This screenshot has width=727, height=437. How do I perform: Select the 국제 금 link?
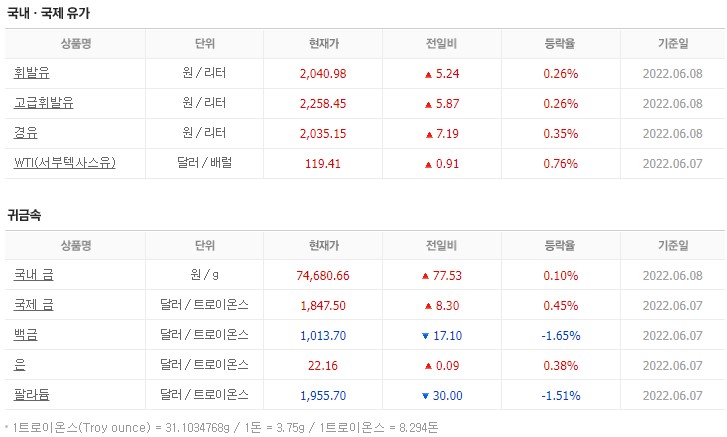point(34,305)
